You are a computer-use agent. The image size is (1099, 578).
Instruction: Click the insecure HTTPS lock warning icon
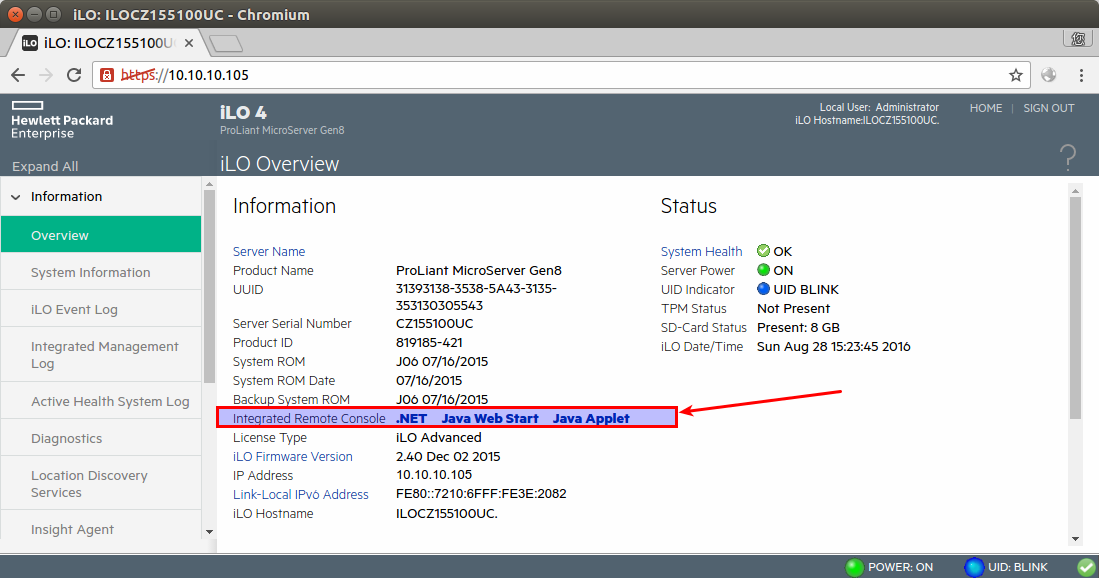pos(107,75)
